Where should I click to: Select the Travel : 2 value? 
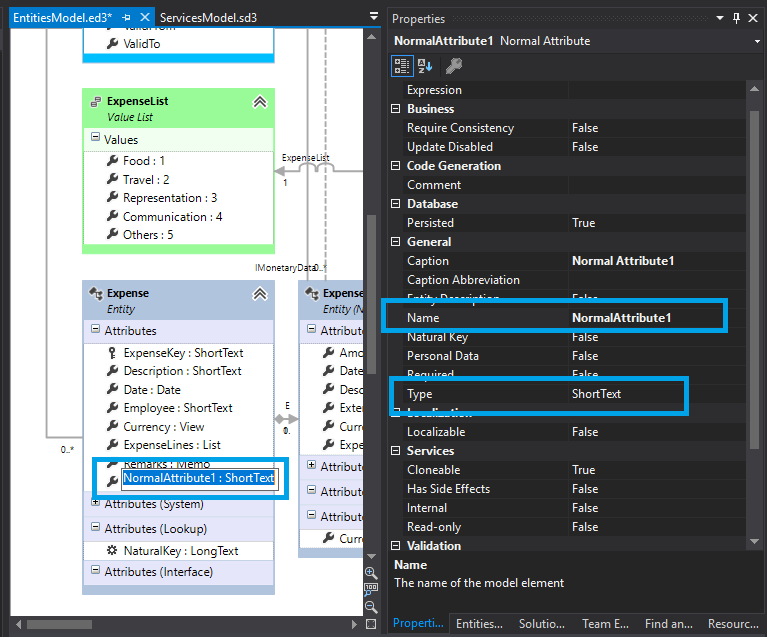[146, 180]
